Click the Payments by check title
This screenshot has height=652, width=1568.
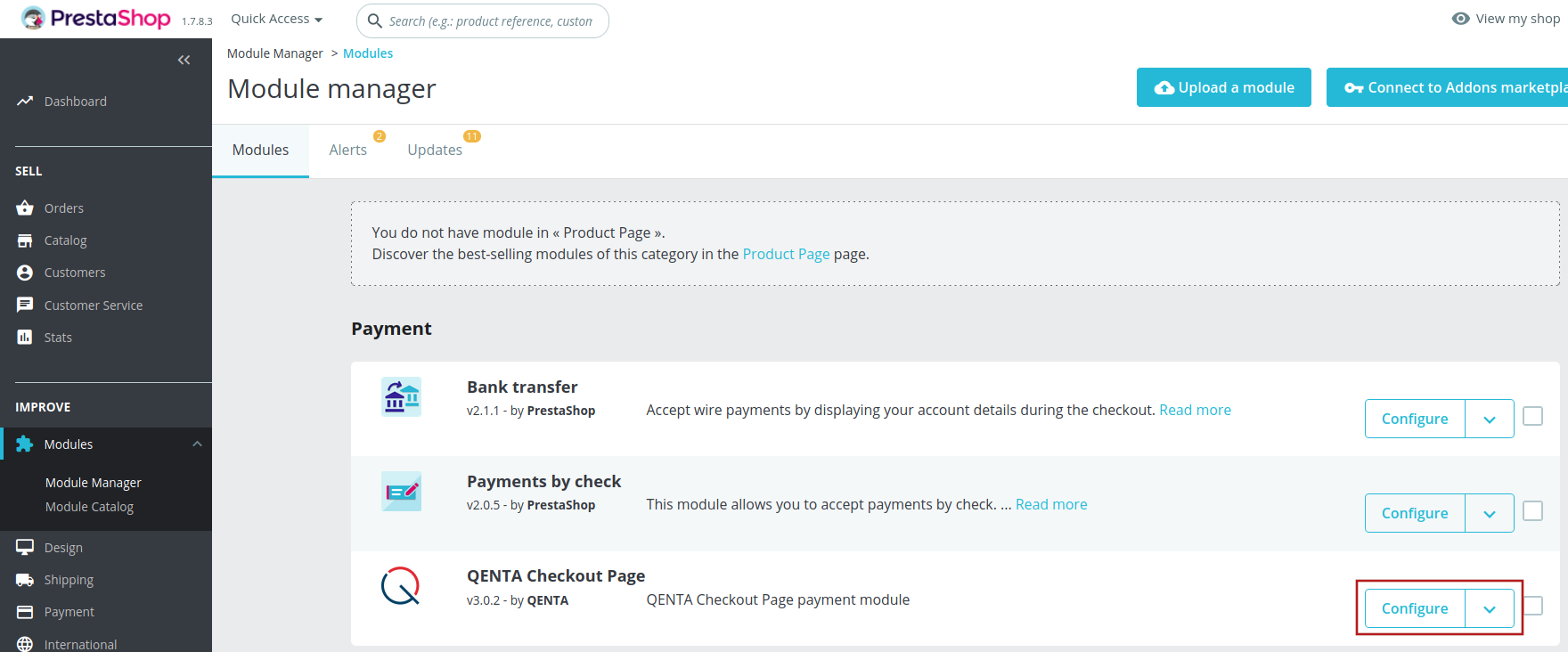point(544,482)
